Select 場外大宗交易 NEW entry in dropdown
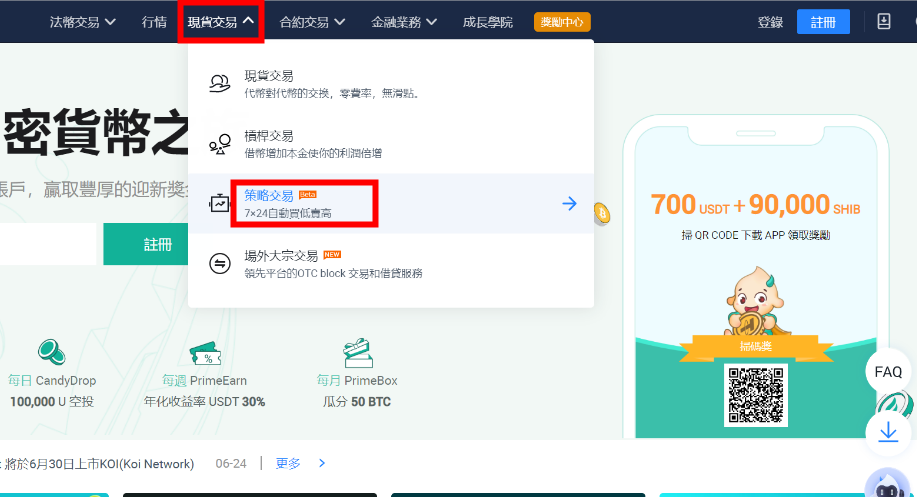This screenshot has width=917, height=497. point(391,264)
